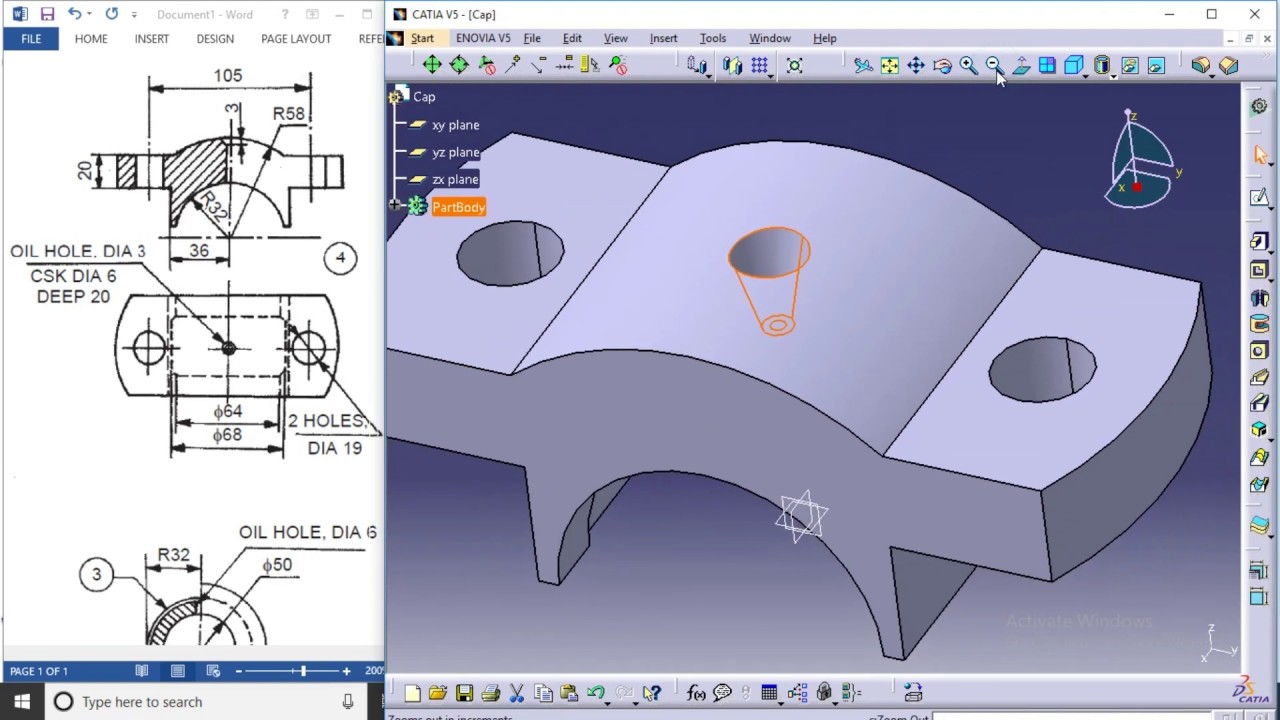This screenshot has height=720, width=1280.
Task: Click the Sketcher icon in right toolbar
Action: (1259, 197)
